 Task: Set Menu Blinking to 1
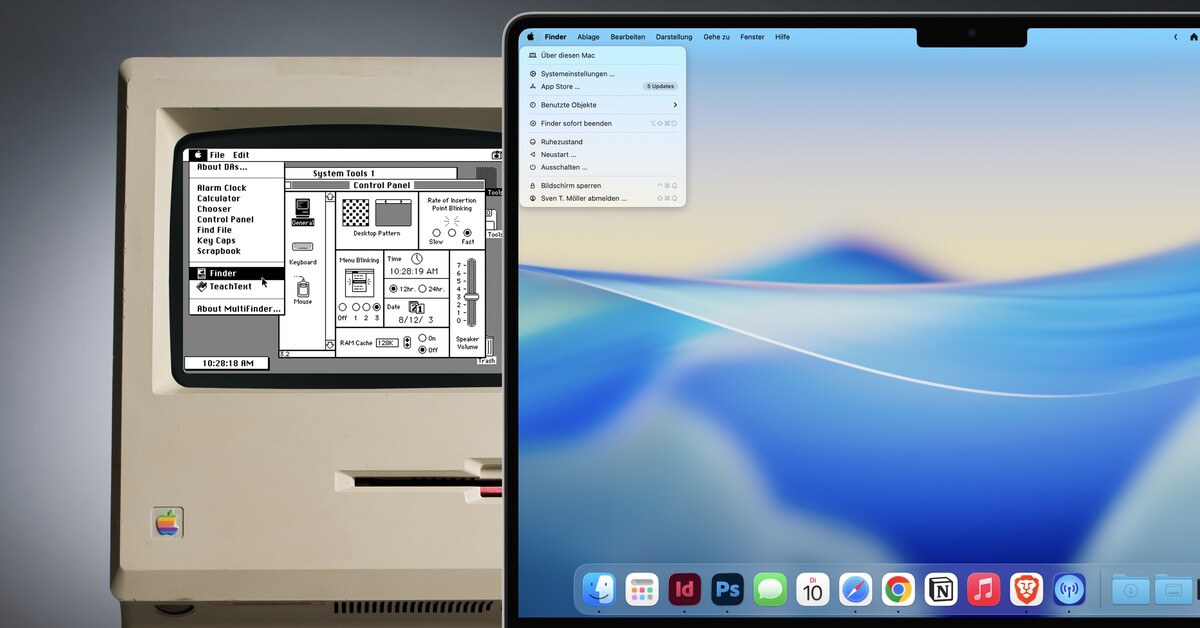pyautogui.click(x=354, y=308)
